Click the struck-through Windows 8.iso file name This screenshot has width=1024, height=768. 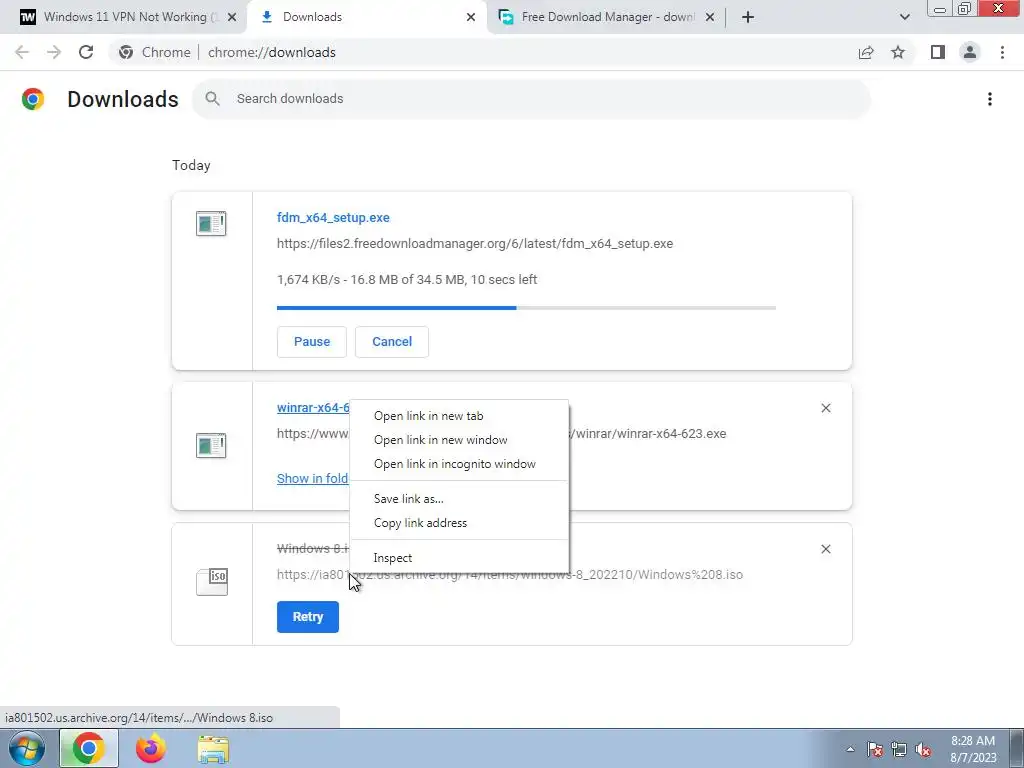313,549
